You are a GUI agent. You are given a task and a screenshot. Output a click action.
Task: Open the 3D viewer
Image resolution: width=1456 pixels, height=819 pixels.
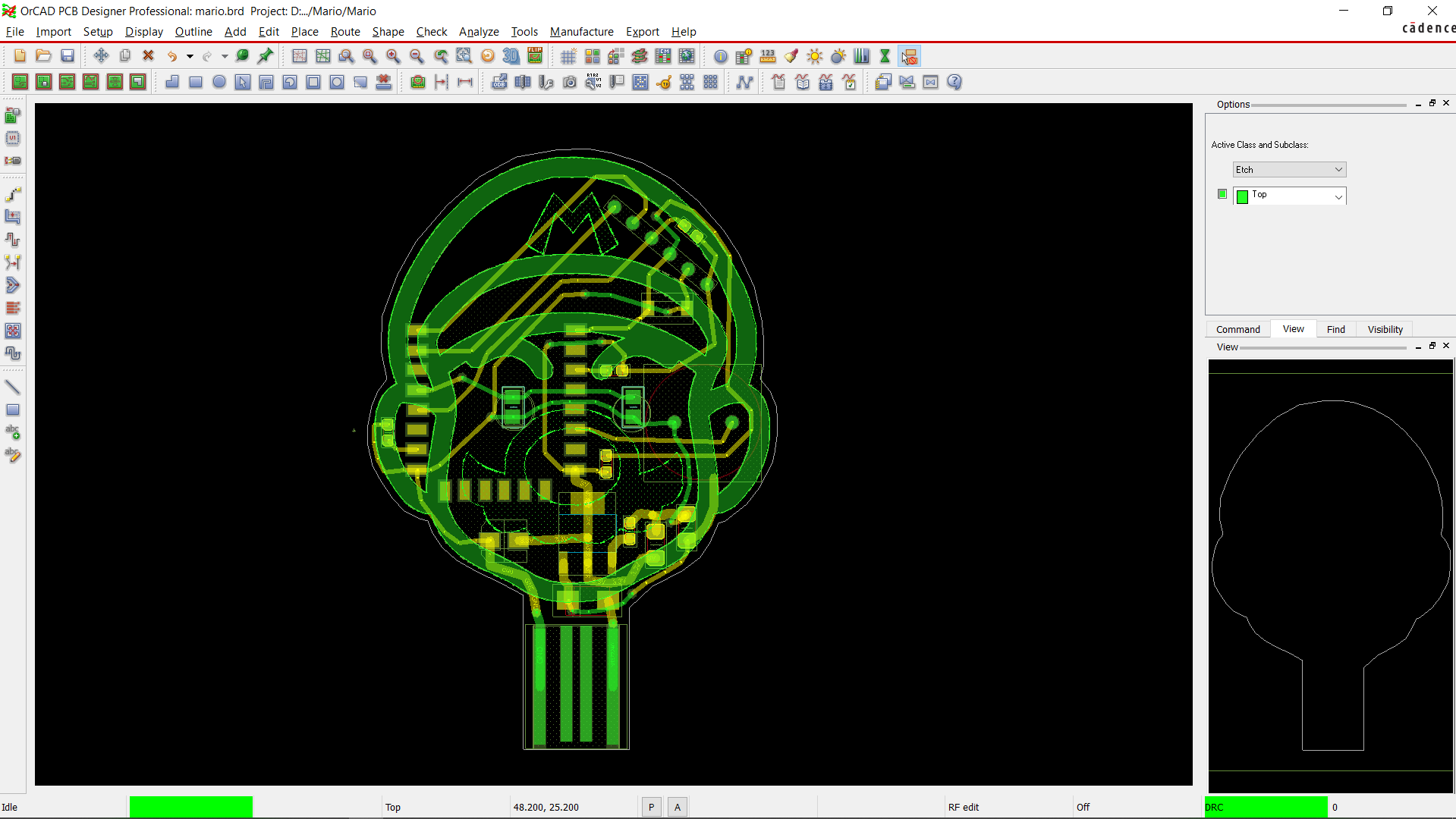[511, 56]
